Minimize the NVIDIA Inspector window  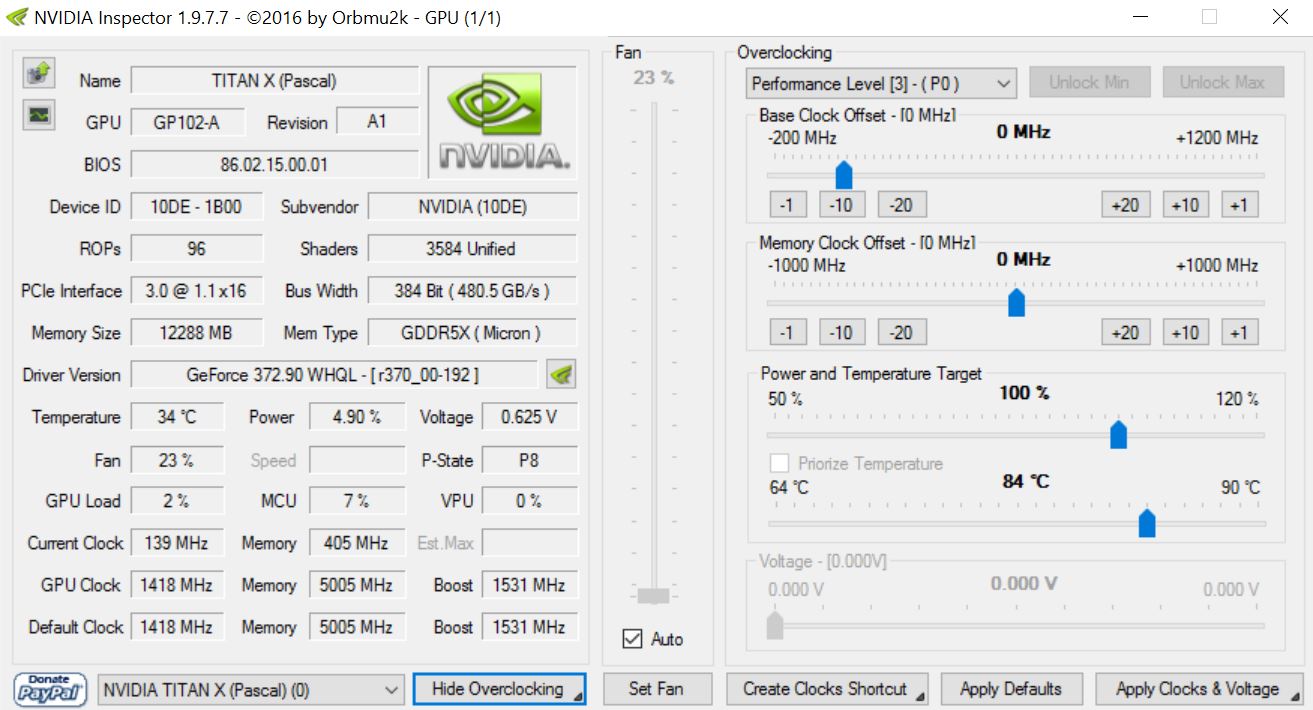pyautogui.click(x=1141, y=17)
